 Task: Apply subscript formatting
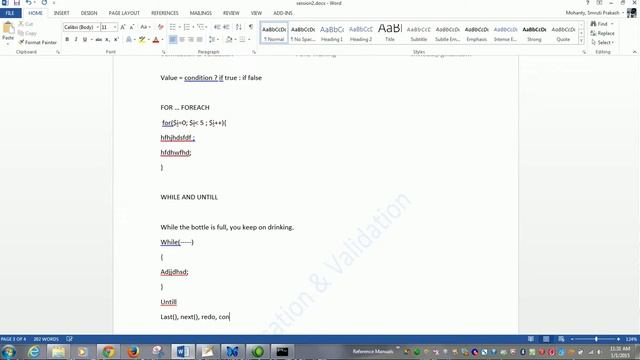point(107,40)
